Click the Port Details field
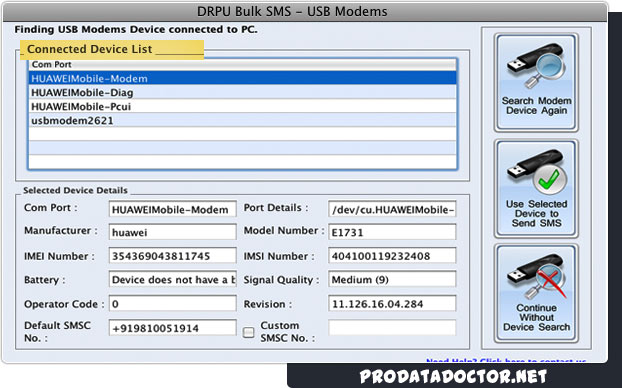622x388 pixels. (392, 209)
